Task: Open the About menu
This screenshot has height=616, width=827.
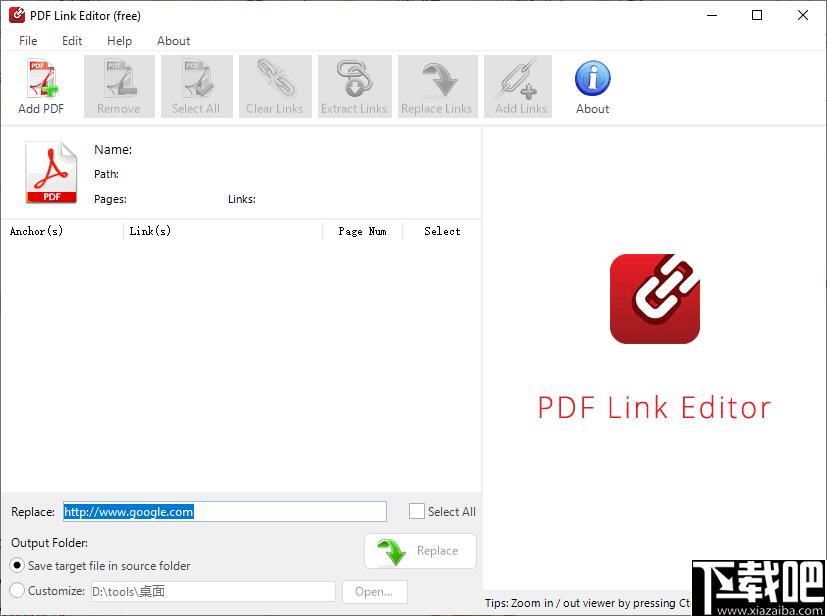Action: [174, 41]
